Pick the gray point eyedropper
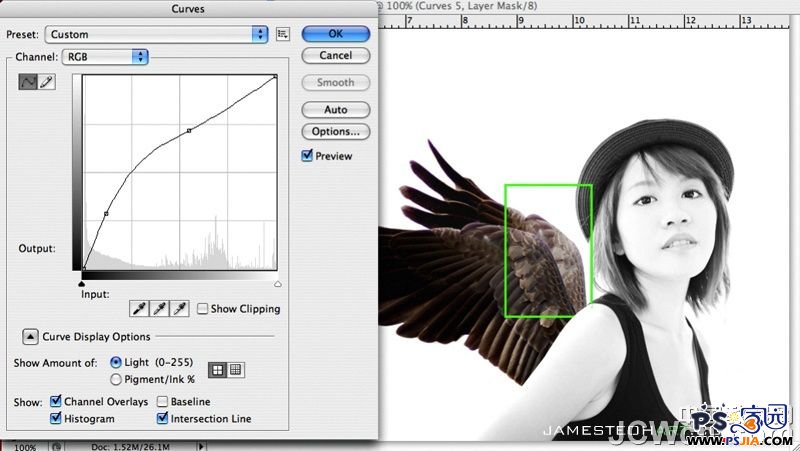800x451 pixels. 160,309
